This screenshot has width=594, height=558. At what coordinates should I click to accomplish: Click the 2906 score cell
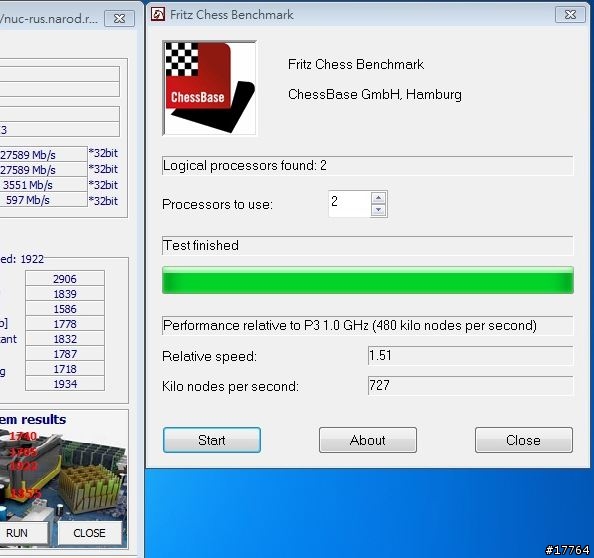tap(65, 279)
